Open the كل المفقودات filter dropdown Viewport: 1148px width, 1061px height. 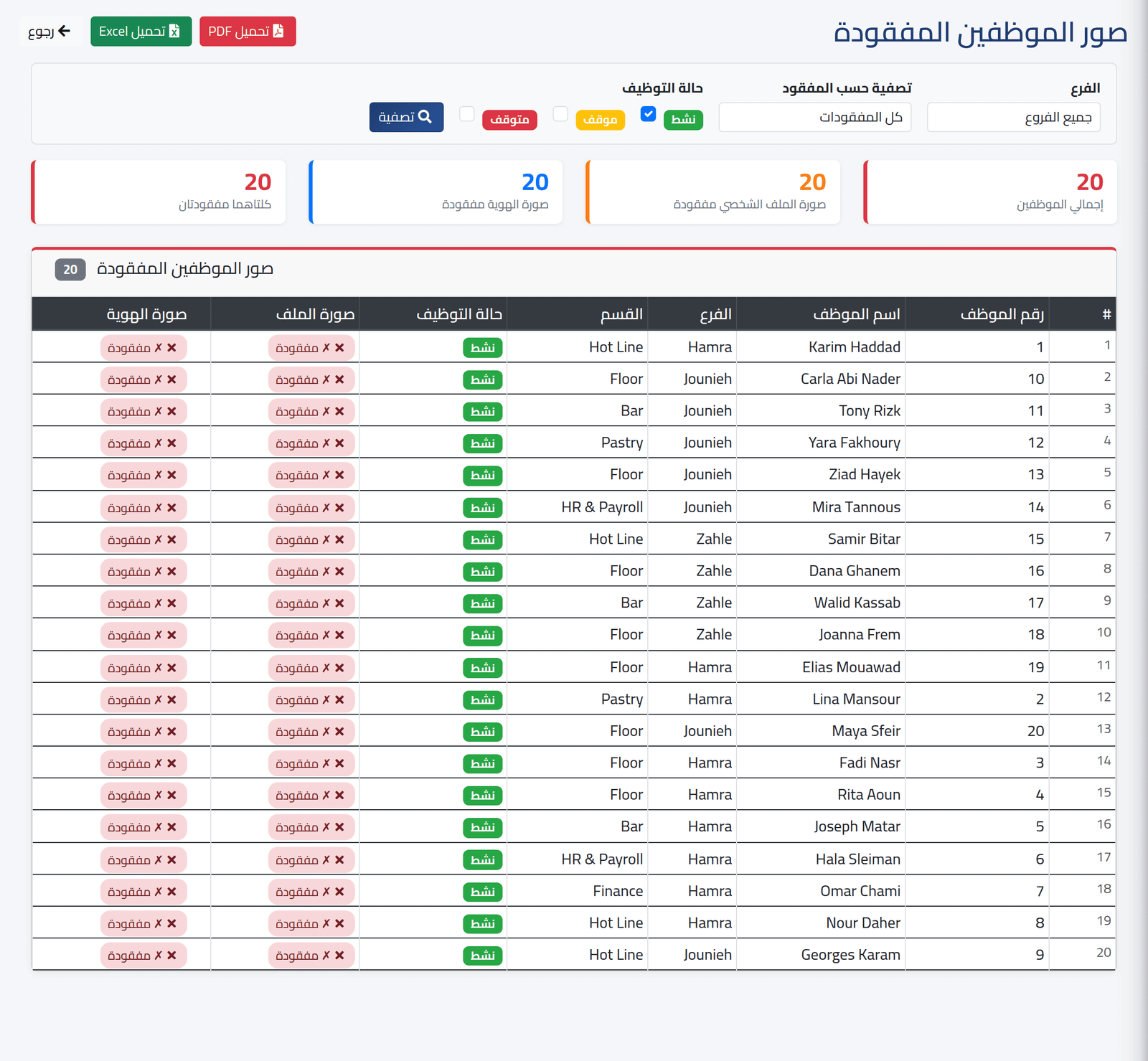[x=815, y=118]
